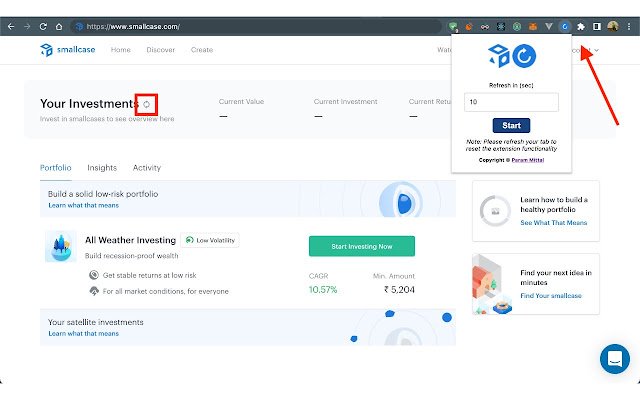Click the Current Value label
Image resolution: width=640 pixels, height=400 pixels.
coord(241,102)
